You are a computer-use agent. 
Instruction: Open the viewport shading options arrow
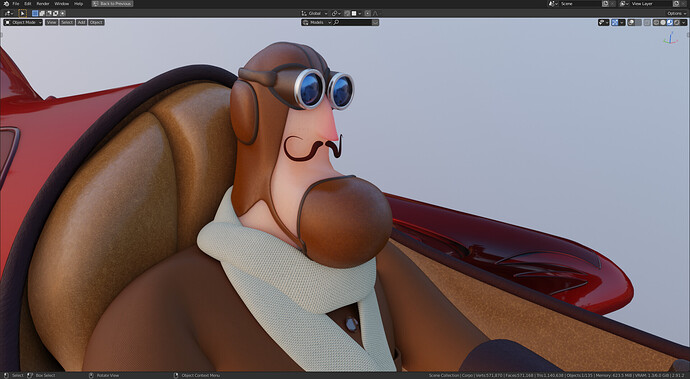(683, 22)
